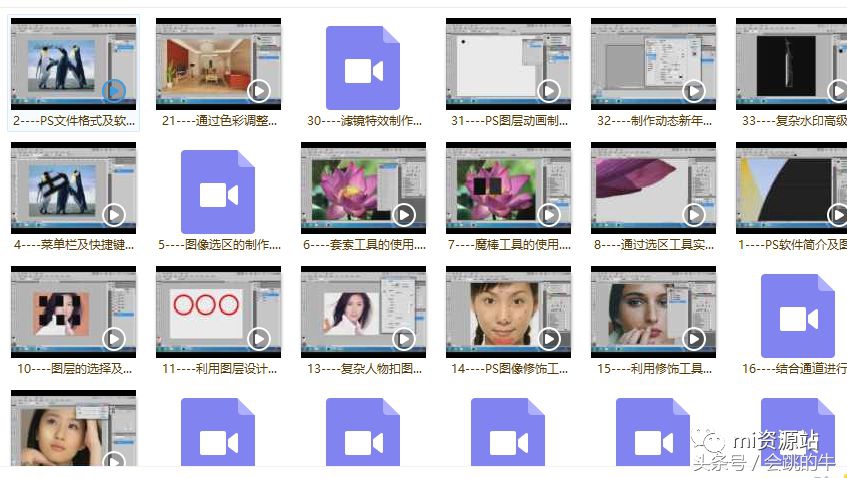Select the woman thumbnail of 13----复杂人物扣图

coord(363,312)
